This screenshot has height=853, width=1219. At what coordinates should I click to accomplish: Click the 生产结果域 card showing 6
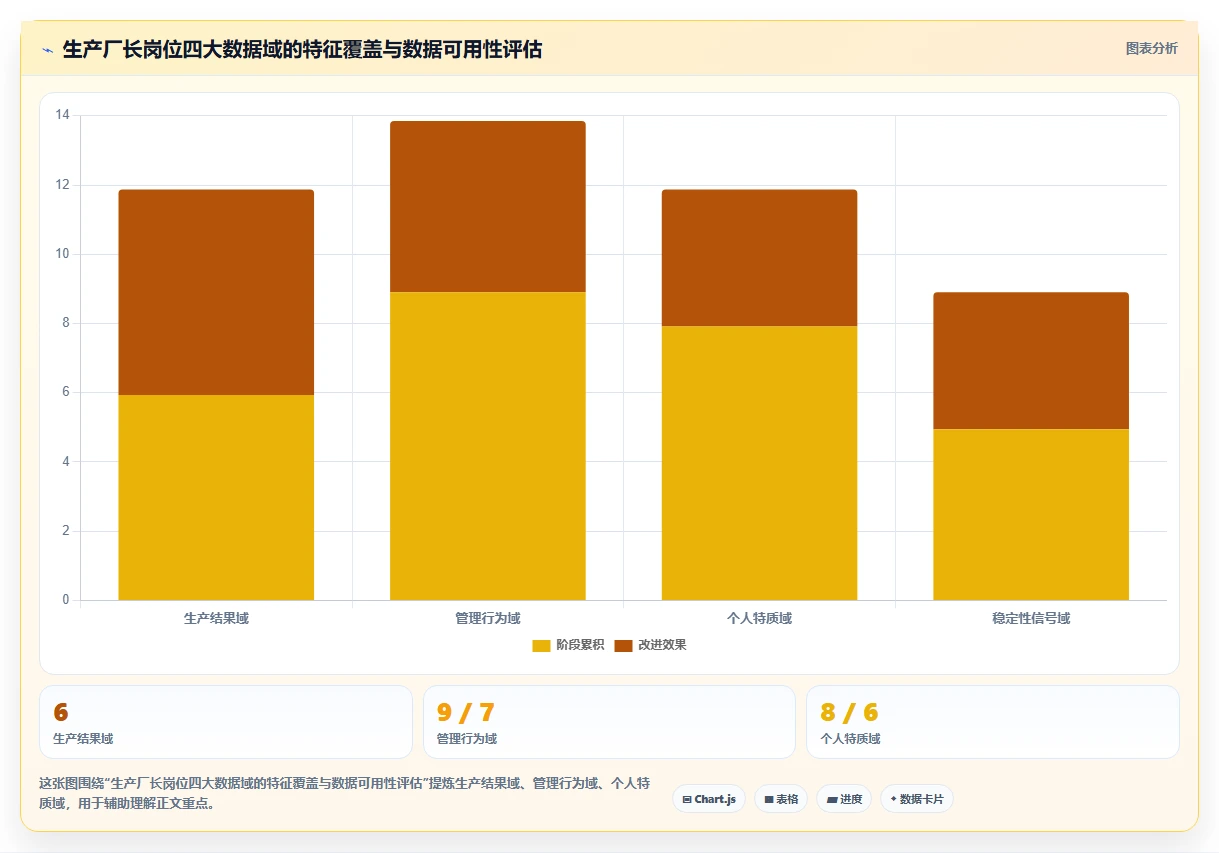pyautogui.click(x=226, y=722)
